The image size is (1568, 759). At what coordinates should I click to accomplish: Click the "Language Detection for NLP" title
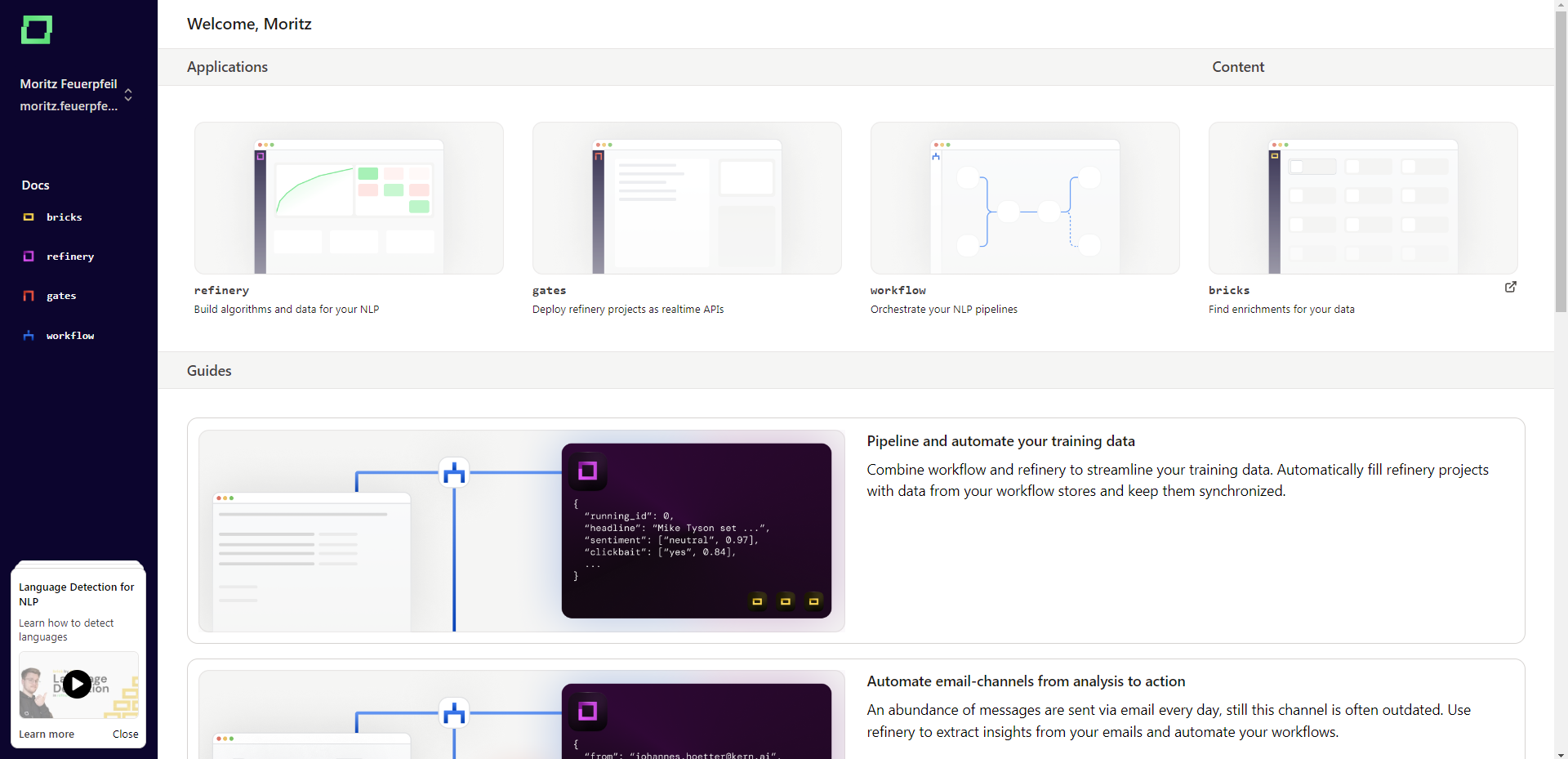[77, 594]
